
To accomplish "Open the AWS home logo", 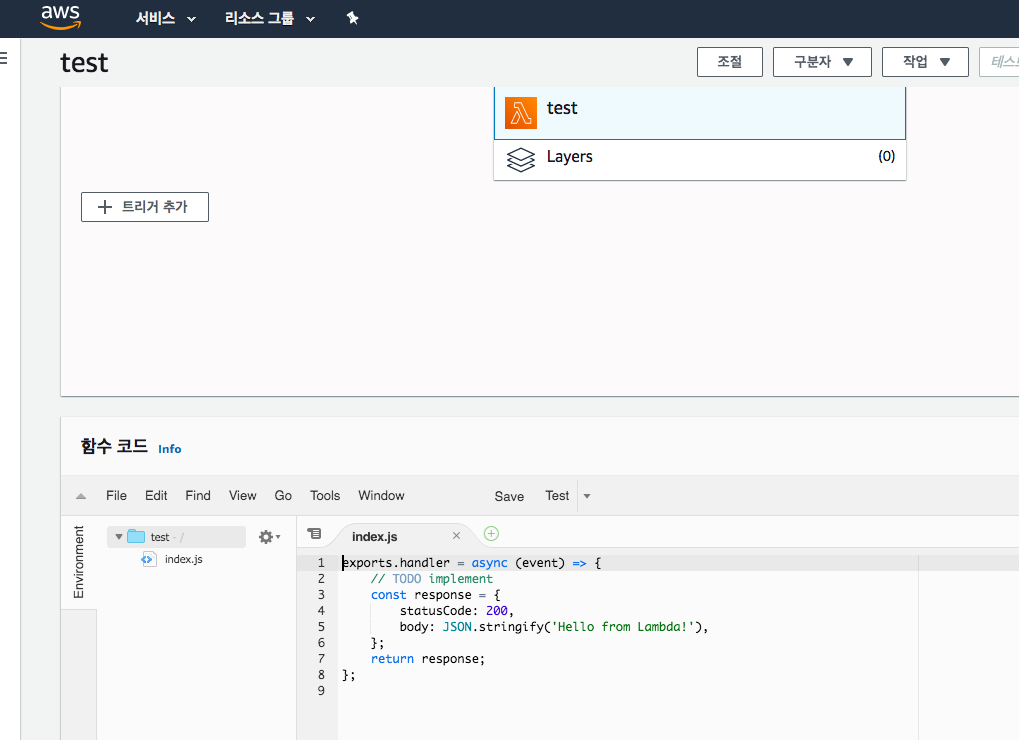I will tap(60, 18).
